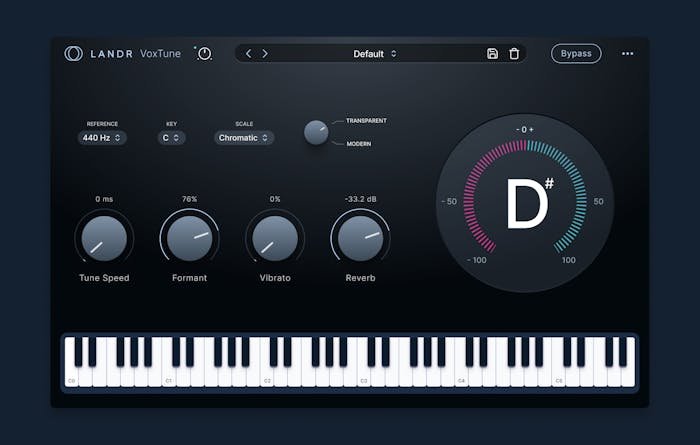700x445 pixels.
Task: Go to the previous preset arrow
Action: 249,54
